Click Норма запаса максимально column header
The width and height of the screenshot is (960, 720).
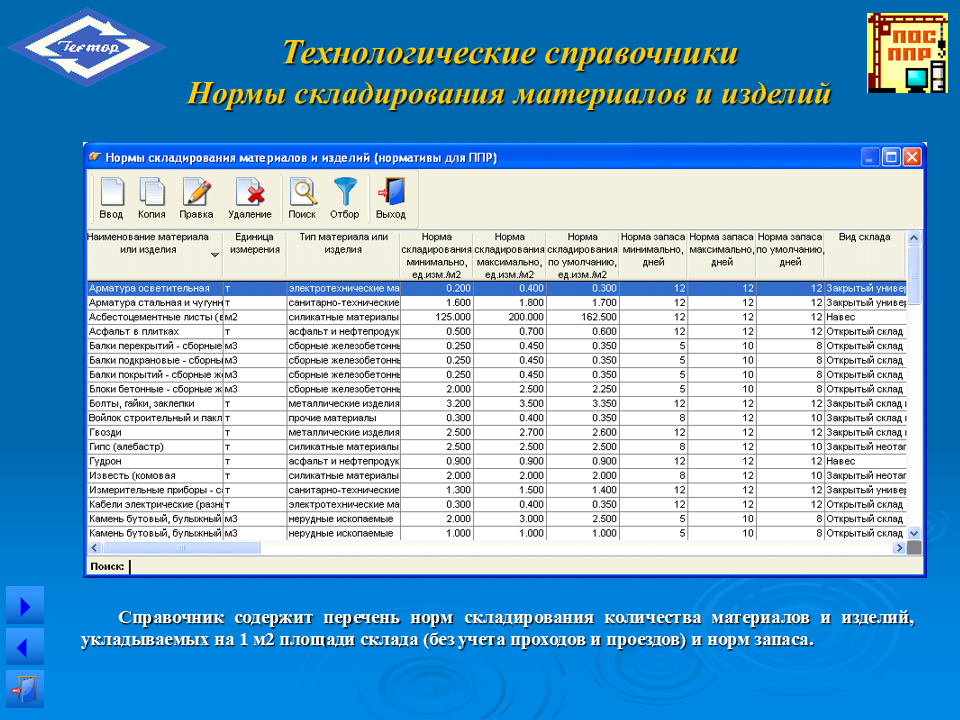pyautogui.click(x=721, y=255)
